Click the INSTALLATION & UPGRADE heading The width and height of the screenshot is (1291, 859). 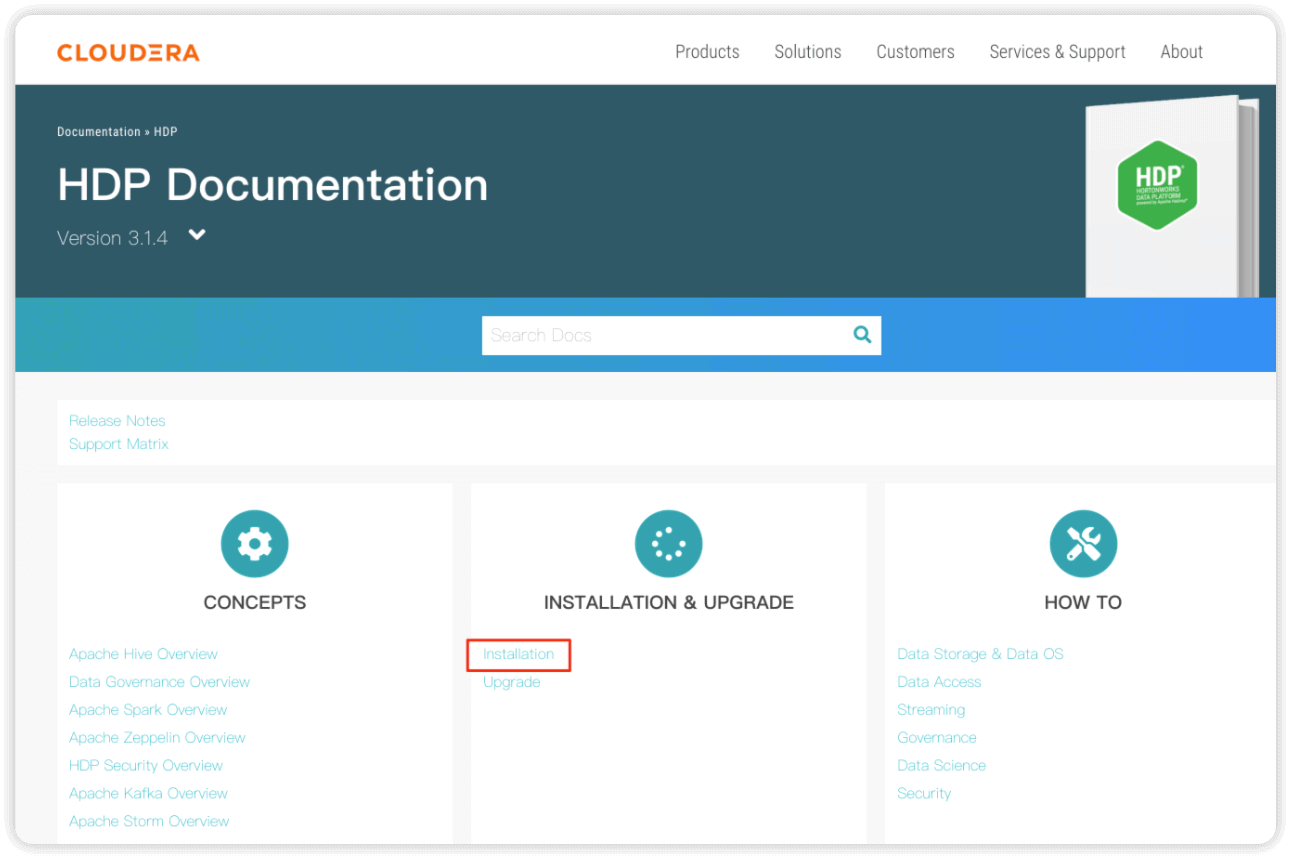[x=669, y=603]
